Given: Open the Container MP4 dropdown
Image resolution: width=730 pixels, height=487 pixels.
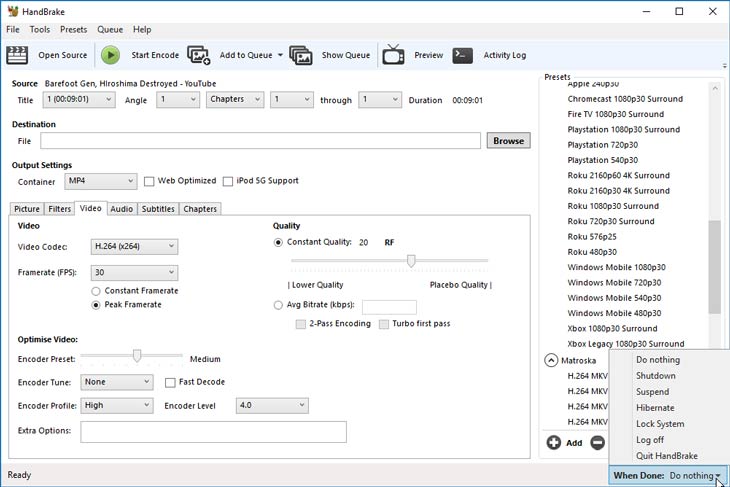Looking at the screenshot, I should pos(101,181).
